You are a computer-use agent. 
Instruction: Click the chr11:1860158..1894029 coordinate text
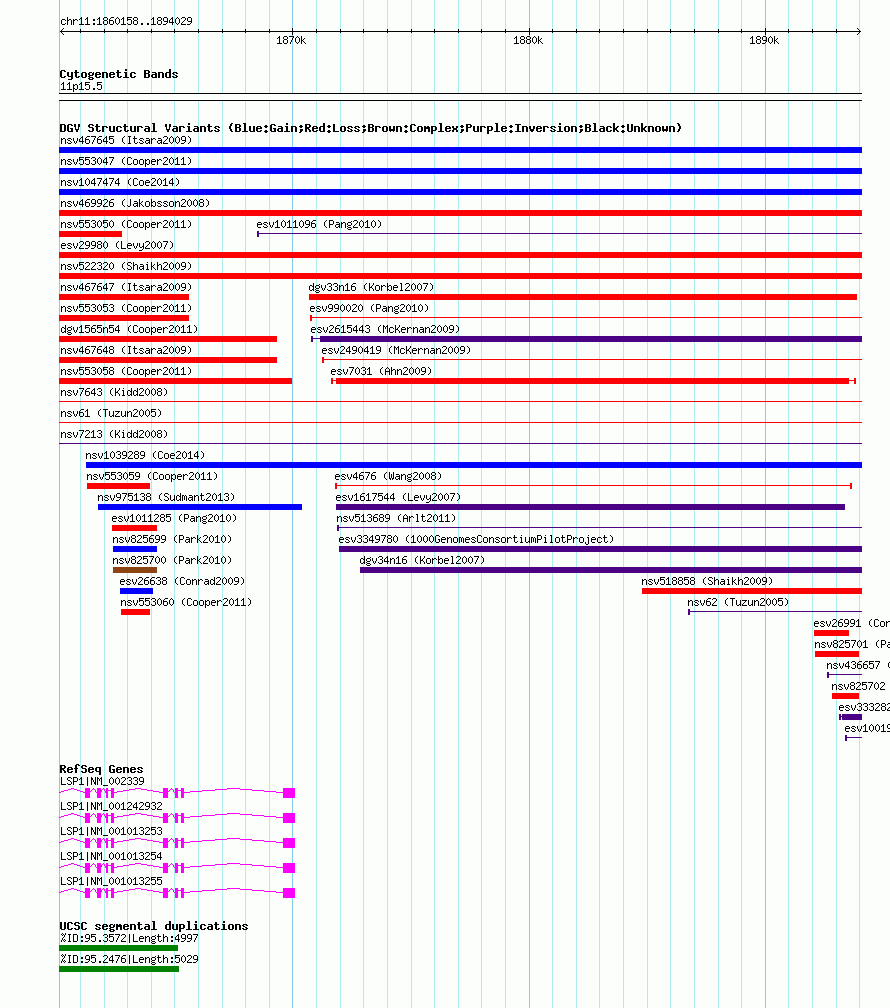pos(126,21)
